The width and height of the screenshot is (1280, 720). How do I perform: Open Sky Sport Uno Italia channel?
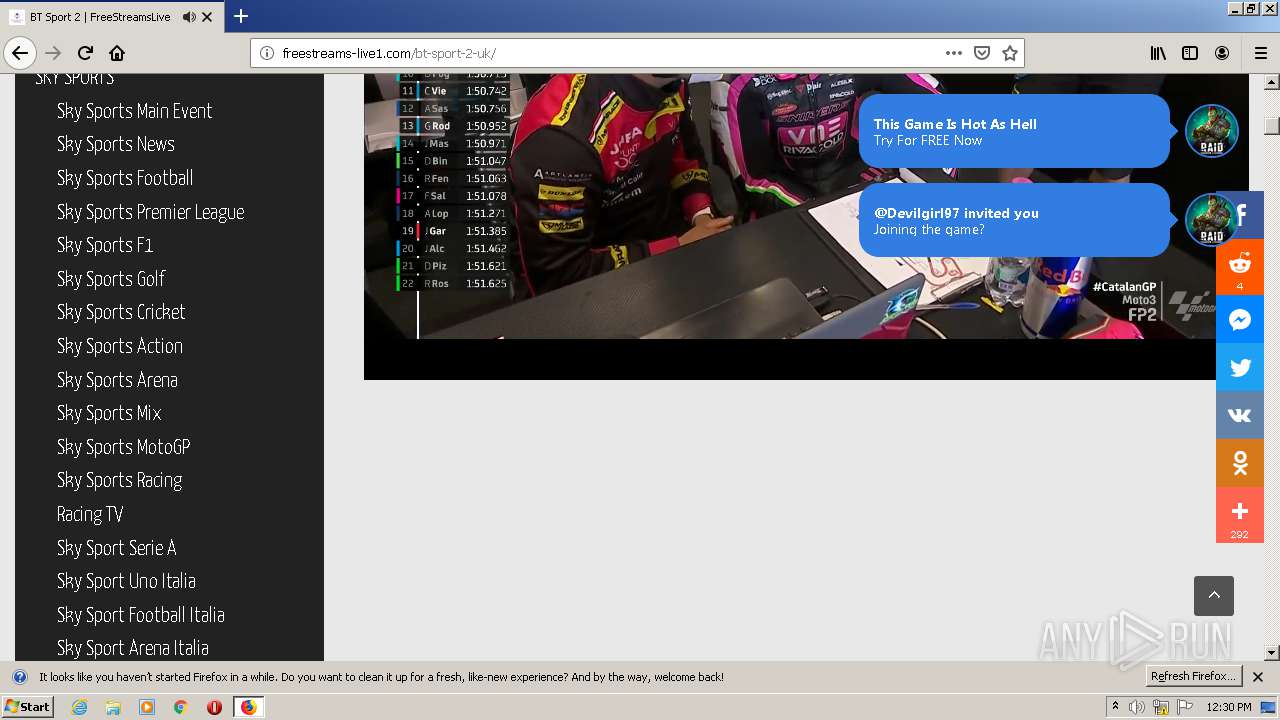(126, 581)
